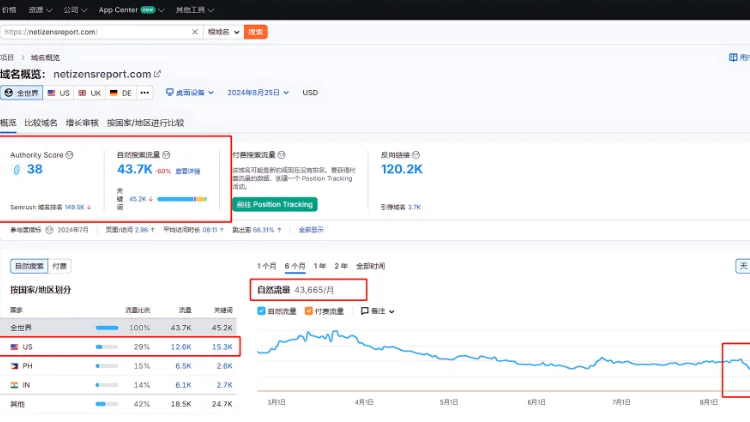Screen dimensions: 750x422
Task: Click the orange search button
Action: [255, 32]
